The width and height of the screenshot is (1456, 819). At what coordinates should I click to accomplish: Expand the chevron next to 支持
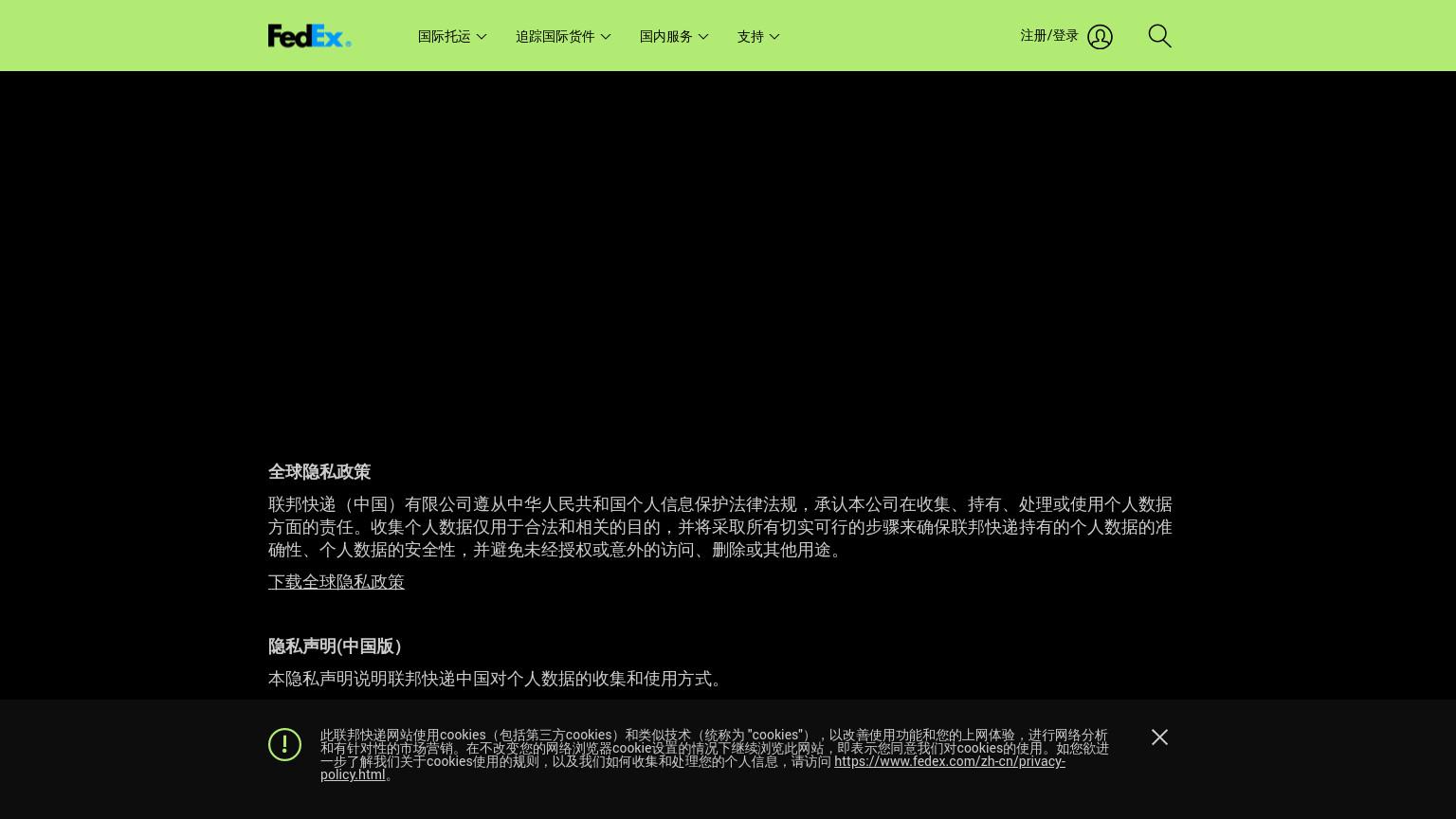pos(774,37)
